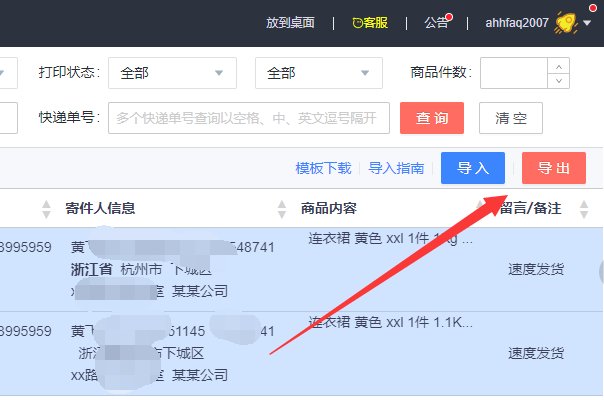Viewport: 604px width, 400px height.
Task: Expand the account dropdown arrow
Action: click(x=587, y=23)
